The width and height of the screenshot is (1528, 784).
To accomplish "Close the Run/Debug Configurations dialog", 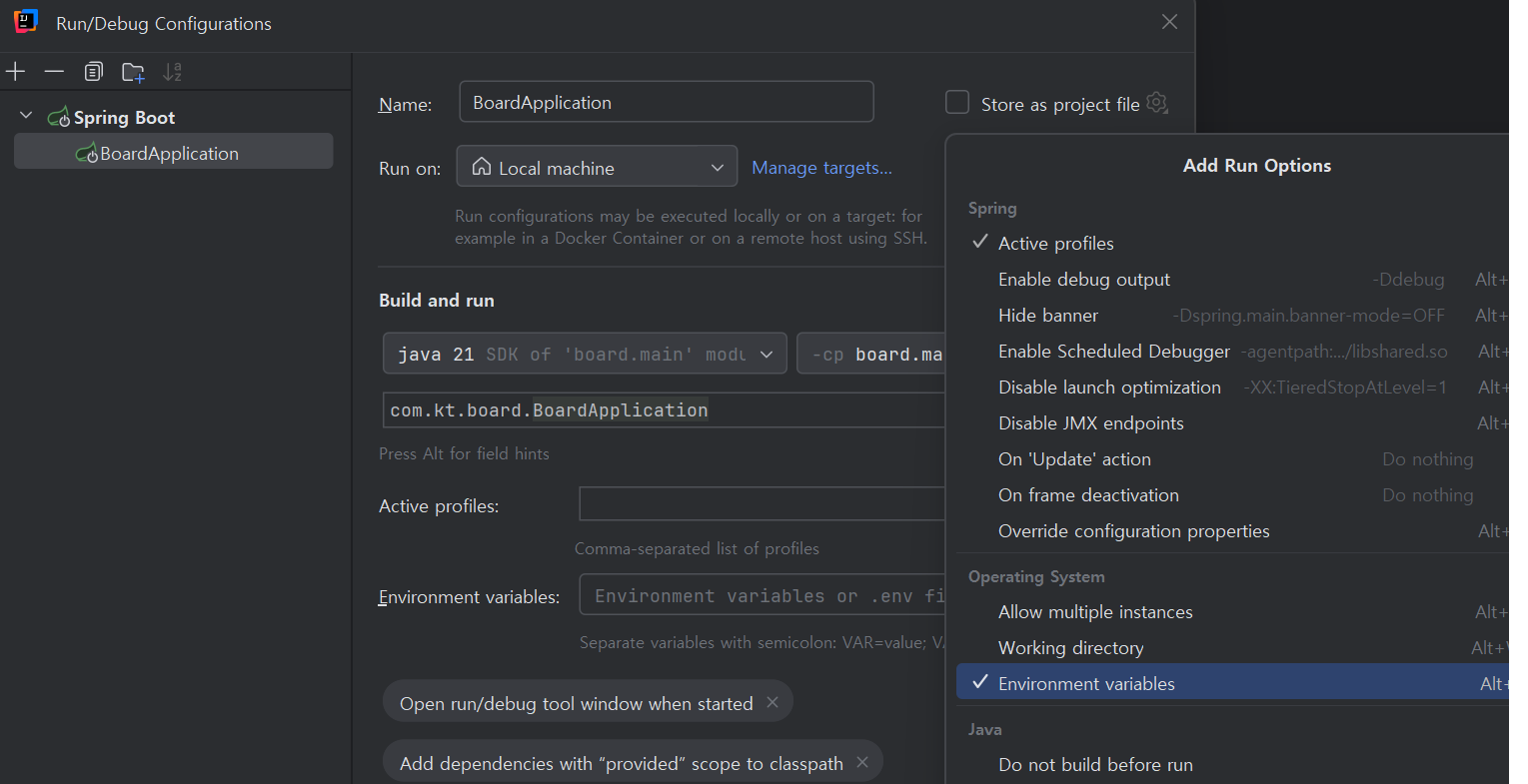I will point(1169,22).
